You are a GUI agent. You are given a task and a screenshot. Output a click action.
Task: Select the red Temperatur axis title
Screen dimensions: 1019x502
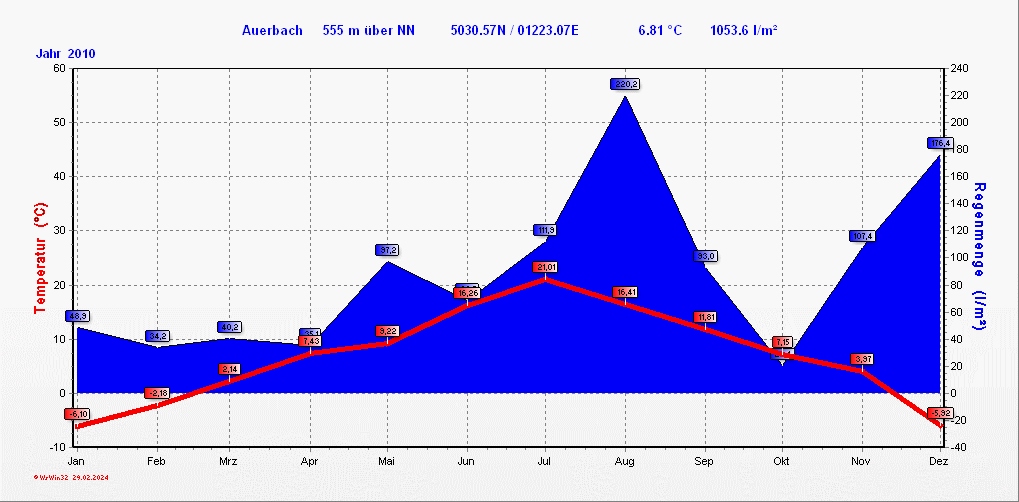(39, 258)
